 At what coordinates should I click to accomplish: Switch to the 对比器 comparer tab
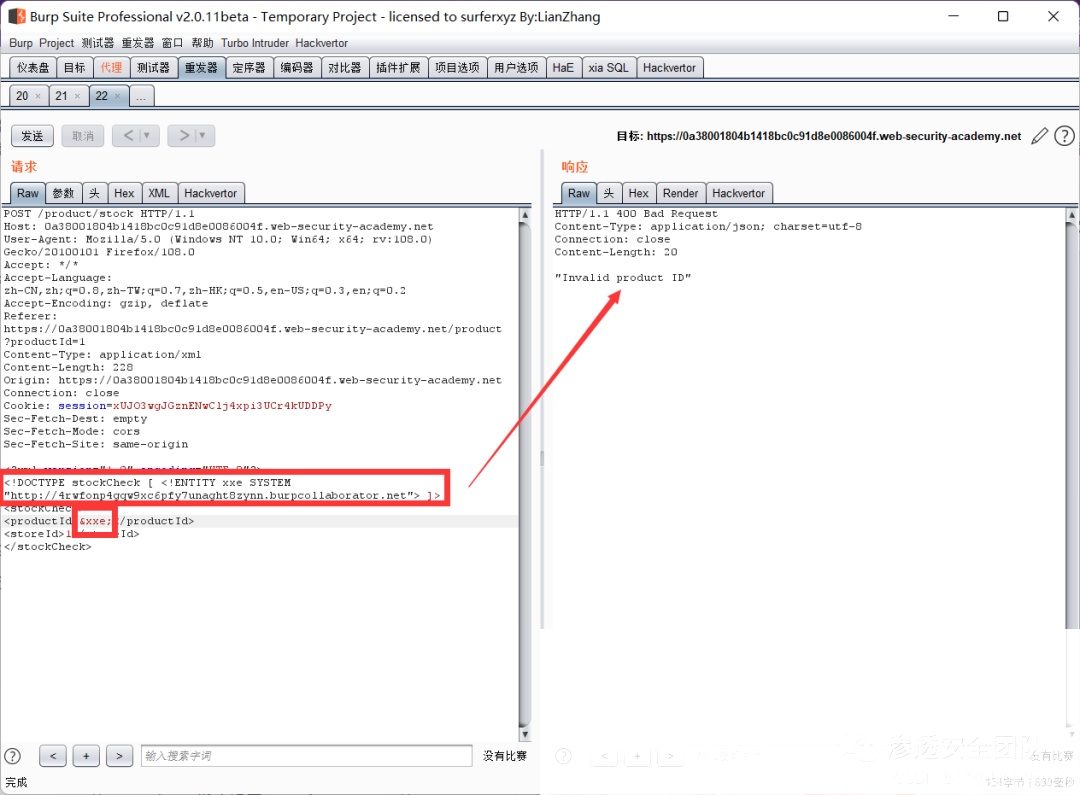(x=344, y=68)
